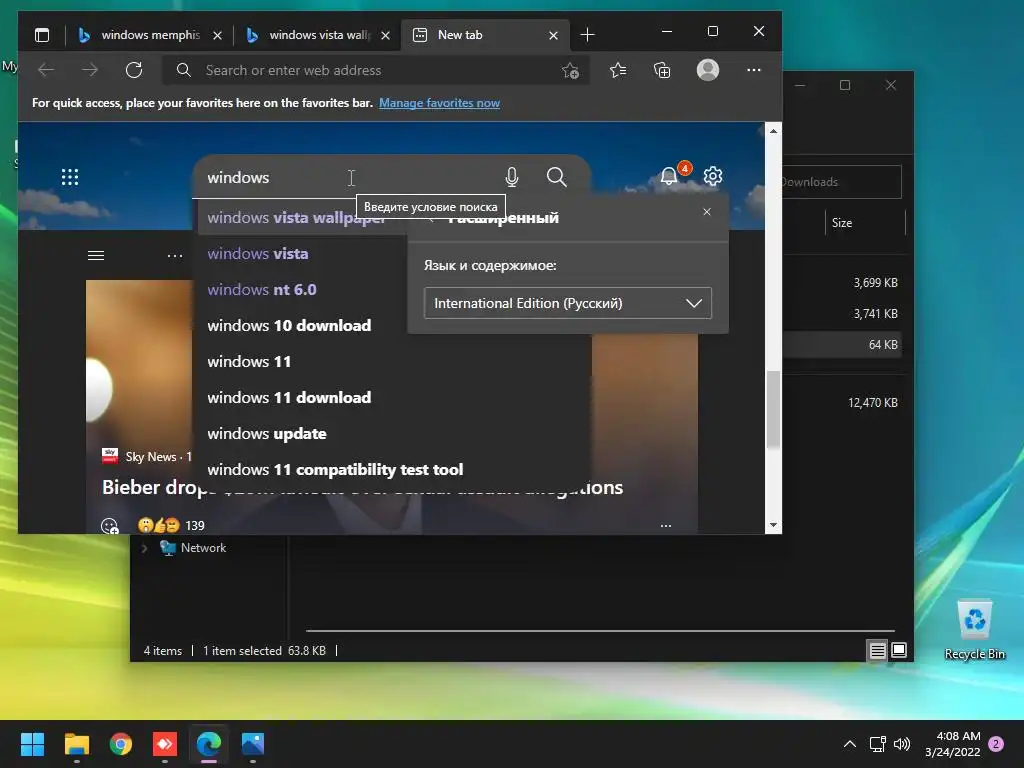Click the scrollbar up arrow in Edge
This screenshot has height=768, width=1024.
tap(773, 131)
